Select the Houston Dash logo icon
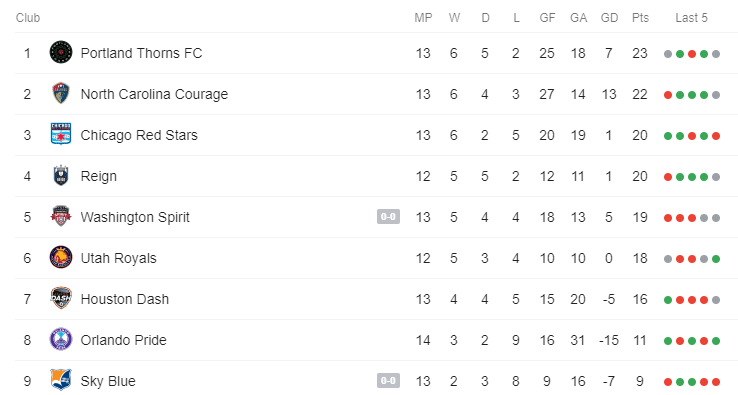Viewport: 738px width, 395px height. (61, 298)
